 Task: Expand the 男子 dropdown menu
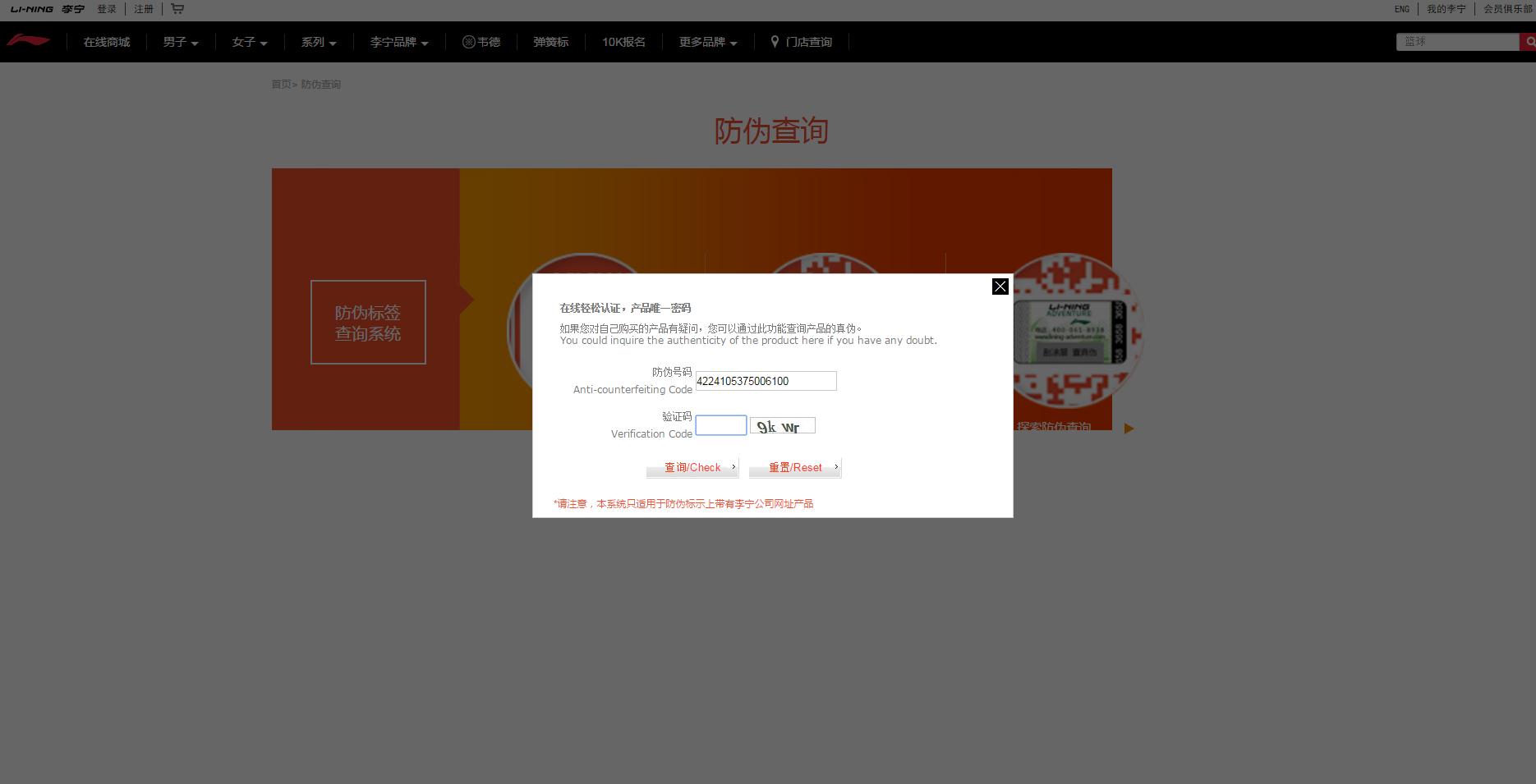click(181, 42)
